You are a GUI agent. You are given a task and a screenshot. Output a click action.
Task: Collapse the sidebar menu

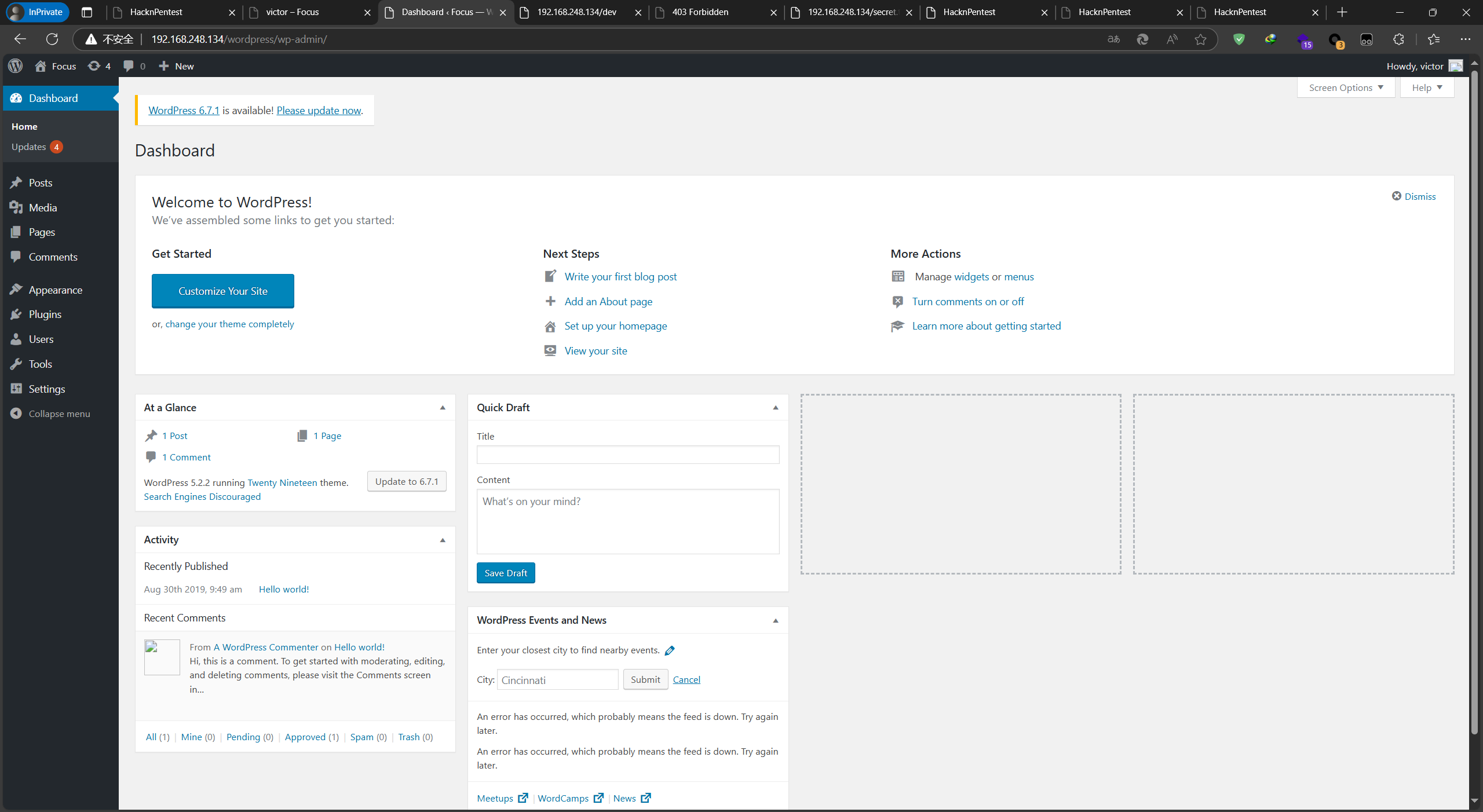[x=59, y=414]
